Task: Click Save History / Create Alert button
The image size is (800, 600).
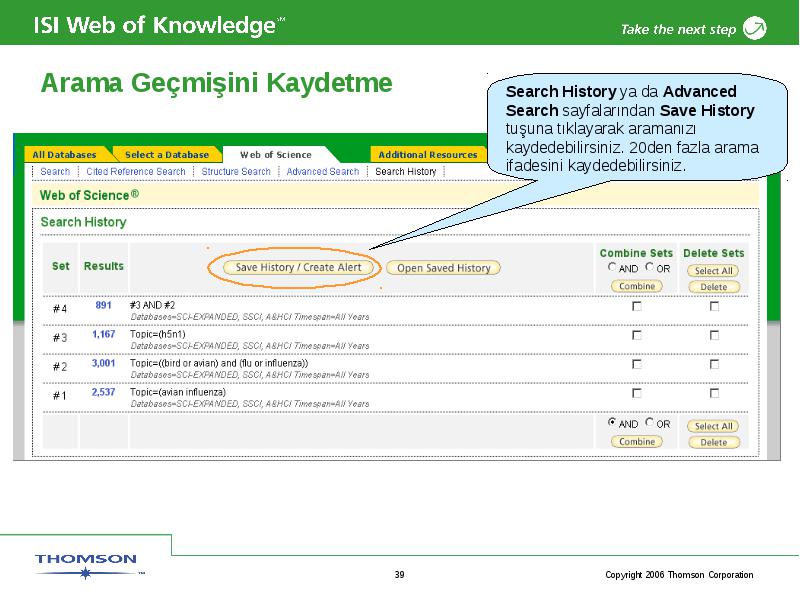Action: click(298, 267)
